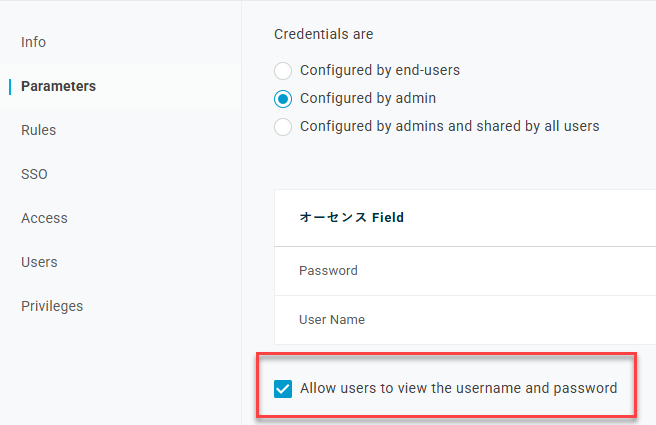The height and width of the screenshot is (425, 656).
Task: Click the Field column header
Action: point(351,217)
